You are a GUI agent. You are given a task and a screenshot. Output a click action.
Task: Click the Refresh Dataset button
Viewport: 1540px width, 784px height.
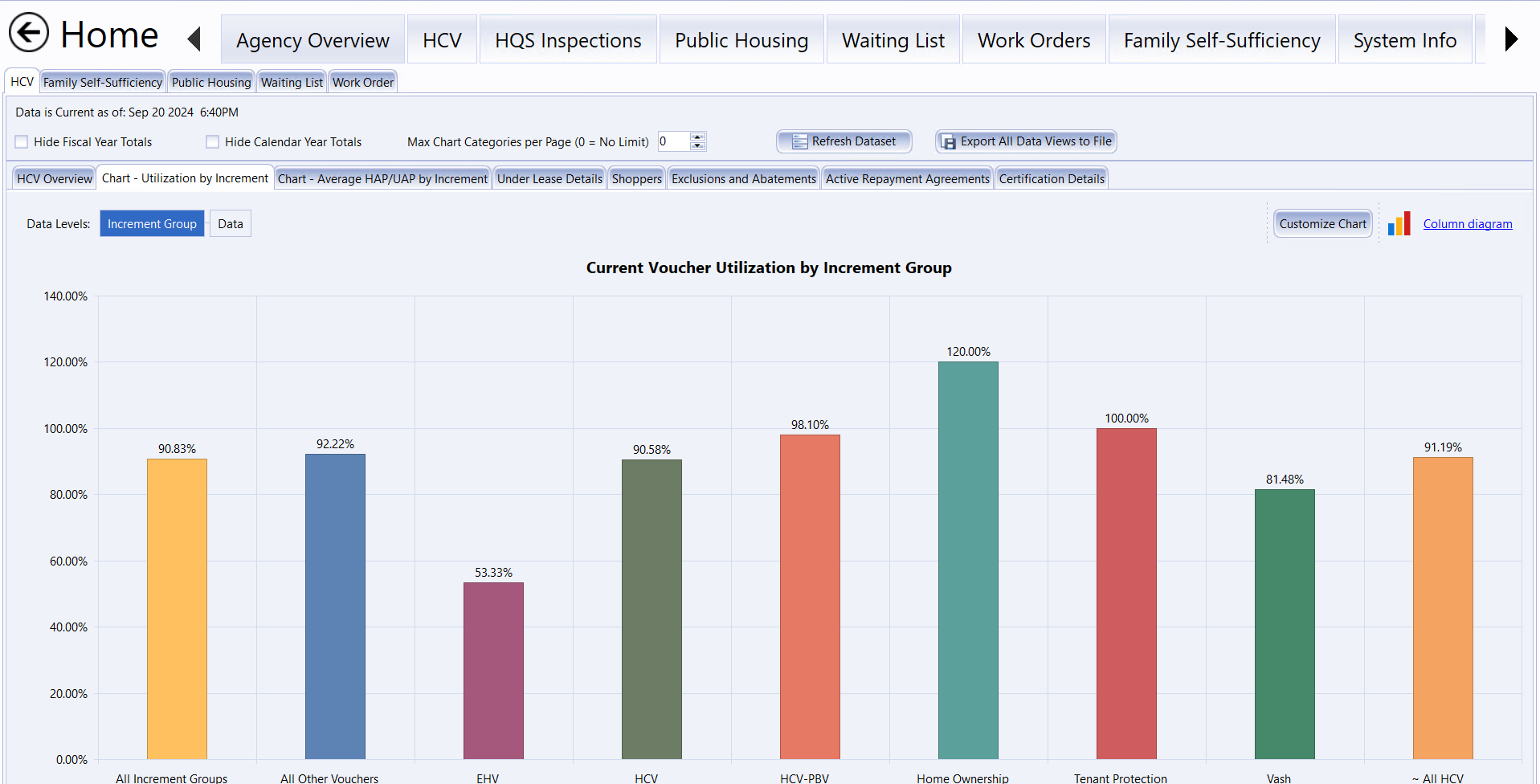click(844, 141)
